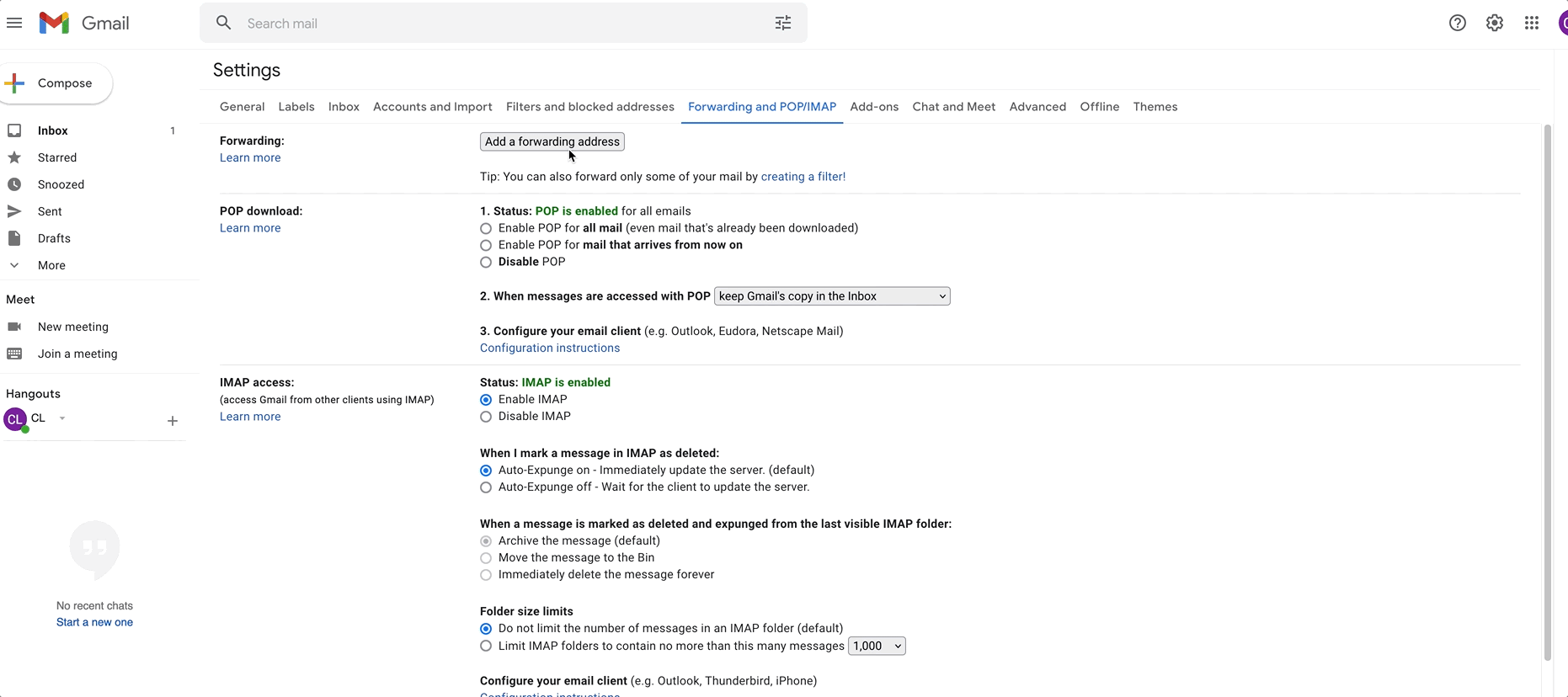The height and width of the screenshot is (697, 1568).
Task: Select Limit IMAP folders radio button
Action: click(x=486, y=646)
